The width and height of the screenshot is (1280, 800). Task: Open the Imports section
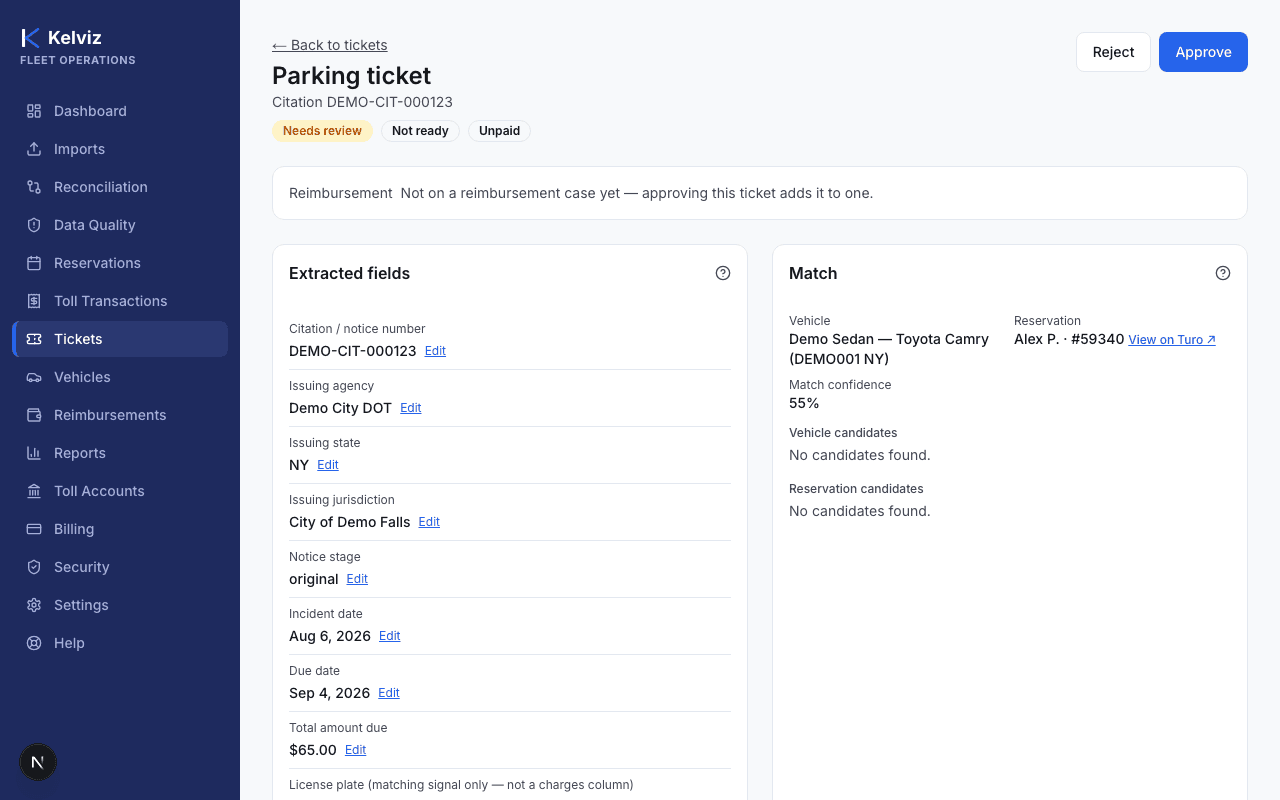click(x=120, y=149)
